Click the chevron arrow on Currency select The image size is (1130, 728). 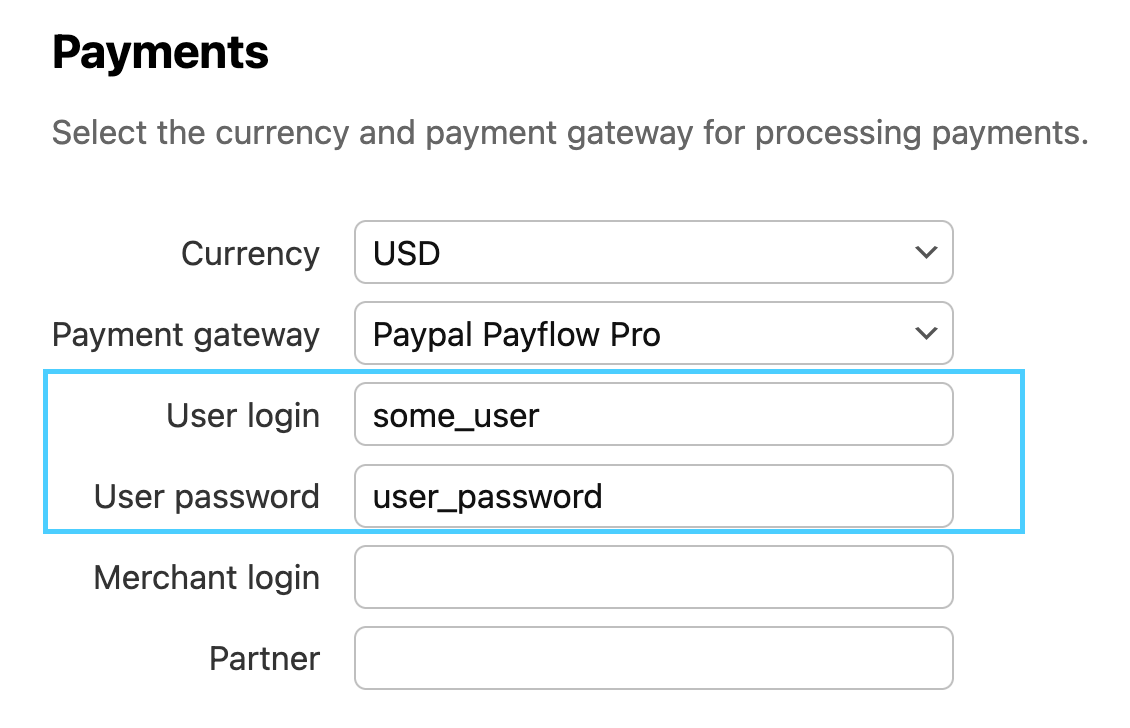926,253
